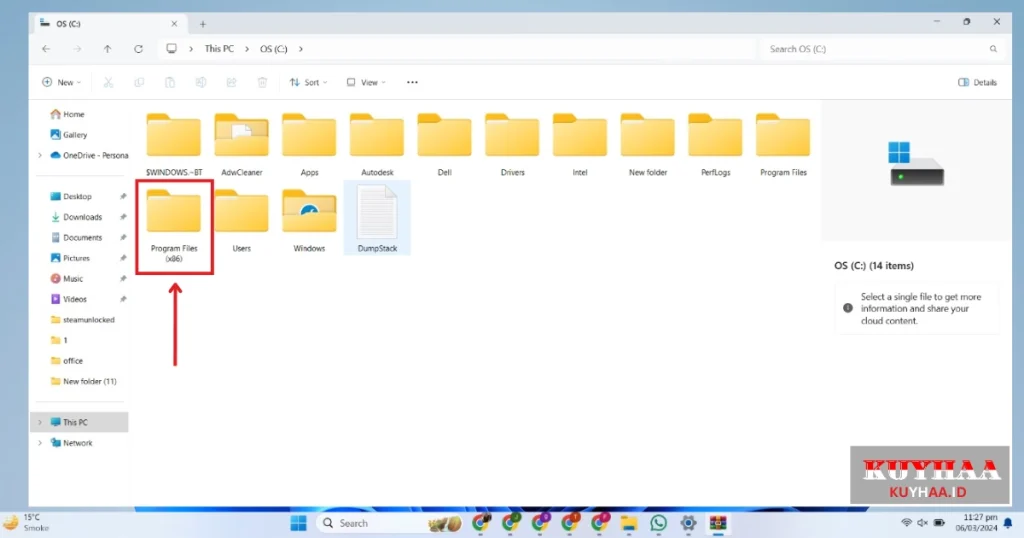The width and height of the screenshot is (1024, 538).
Task: Open the Windows Start menu
Action: point(298,523)
